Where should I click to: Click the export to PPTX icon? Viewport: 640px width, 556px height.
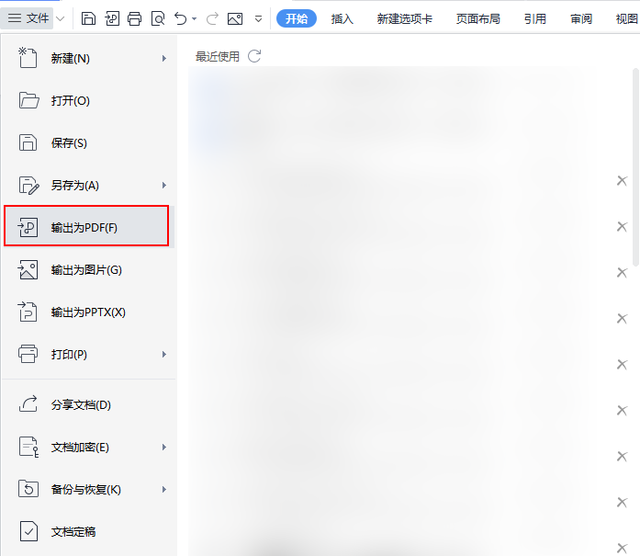[27, 312]
